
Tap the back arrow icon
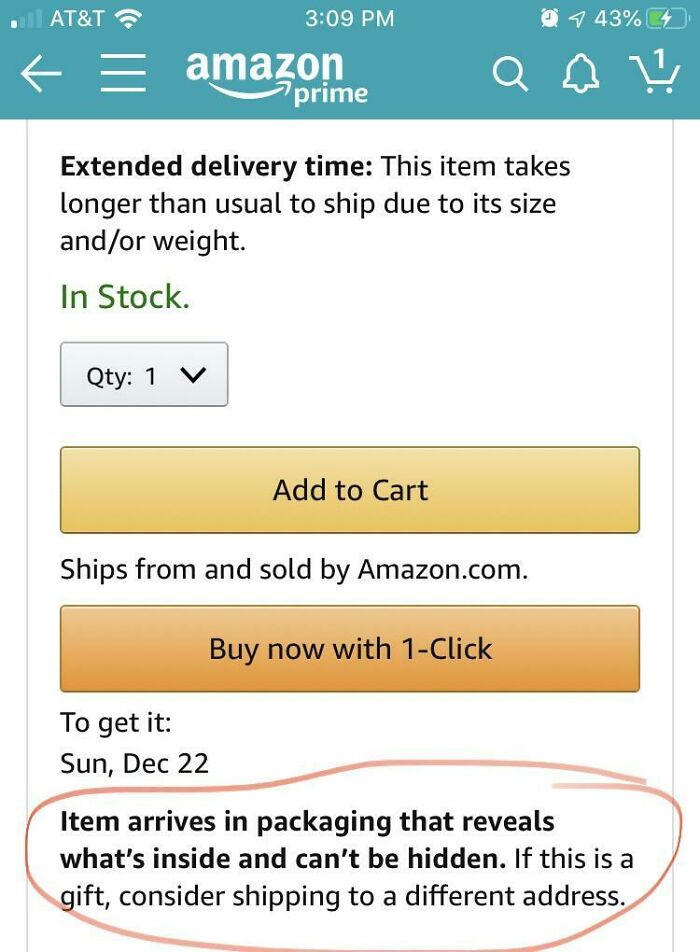click(40, 73)
